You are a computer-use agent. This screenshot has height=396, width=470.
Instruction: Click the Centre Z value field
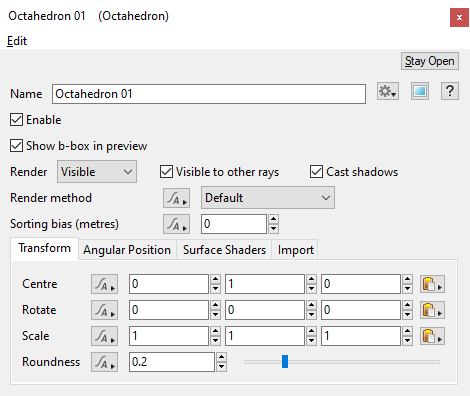[x=361, y=284]
